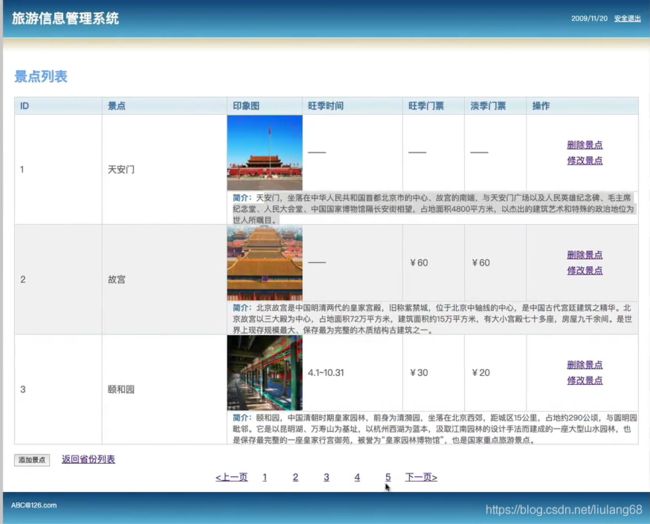Click 删除景点 in the 颐和园 row
Viewport: 650px width, 524px height.
[585, 364]
